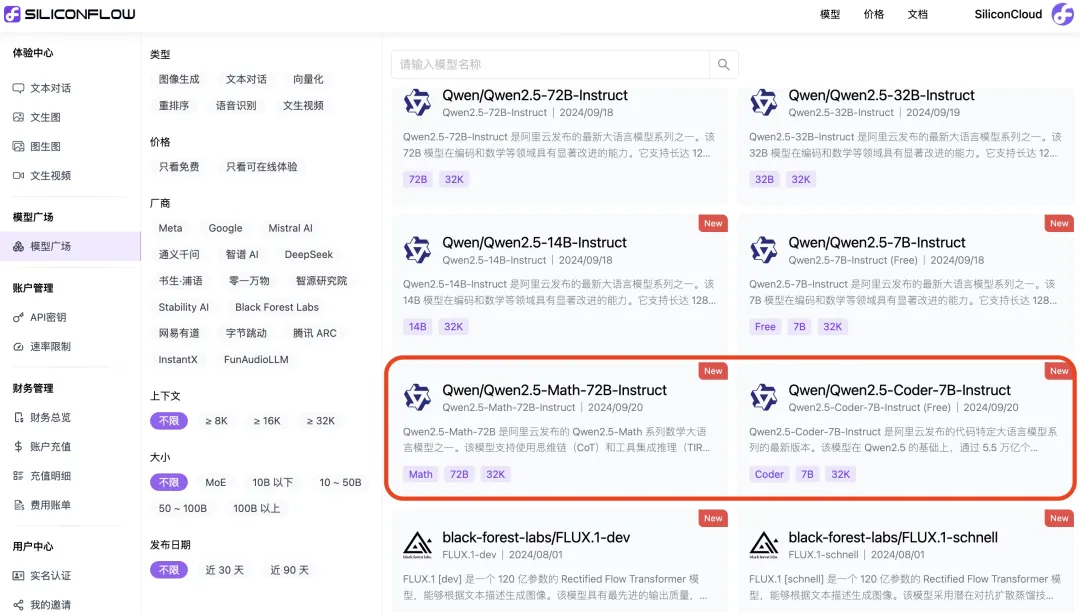Filter vendor by 通义千问
Viewport: 1080px width, 615px height.
tap(179, 254)
